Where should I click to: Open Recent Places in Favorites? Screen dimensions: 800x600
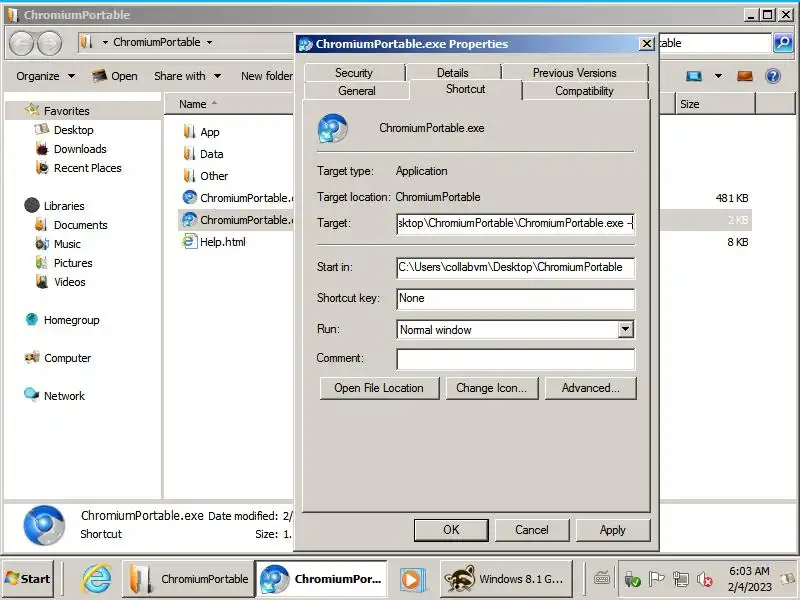pos(88,168)
